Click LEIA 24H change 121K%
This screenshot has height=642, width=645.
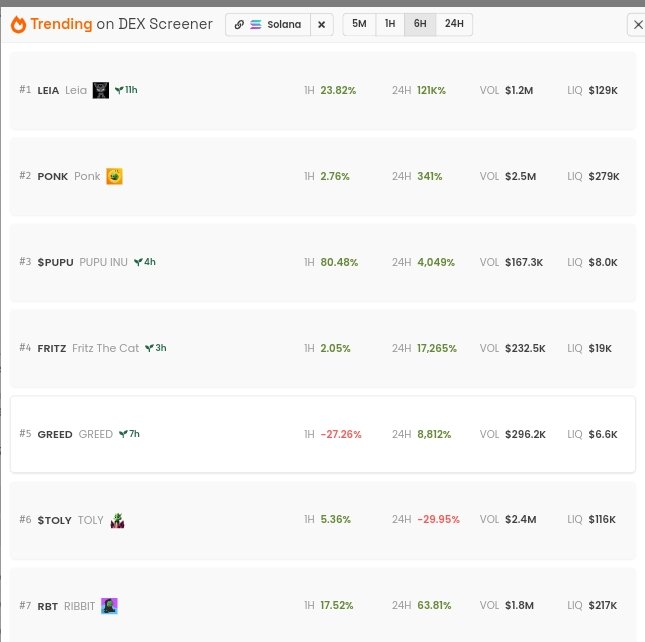click(x=431, y=90)
